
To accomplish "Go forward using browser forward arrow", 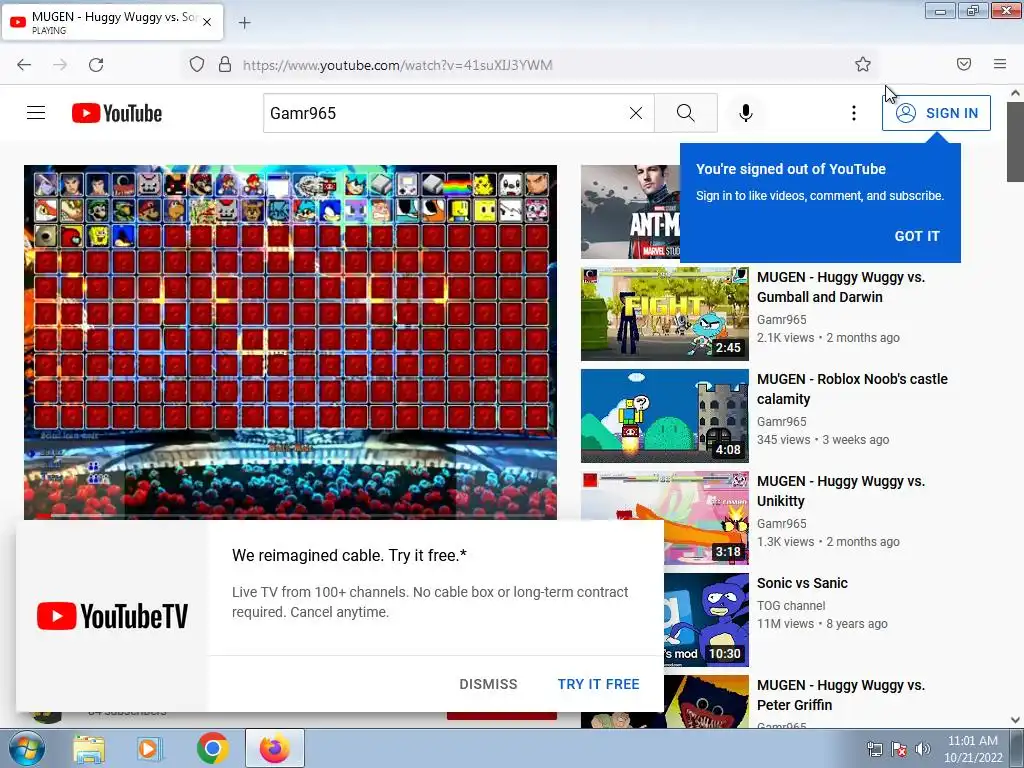I will 60,65.
